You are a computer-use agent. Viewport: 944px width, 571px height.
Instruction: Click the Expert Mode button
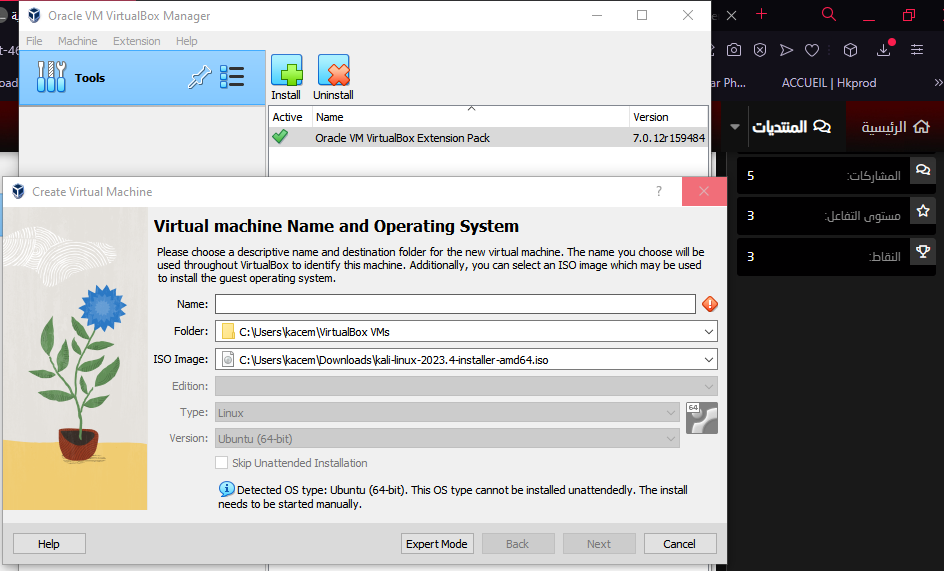(x=437, y=544)
